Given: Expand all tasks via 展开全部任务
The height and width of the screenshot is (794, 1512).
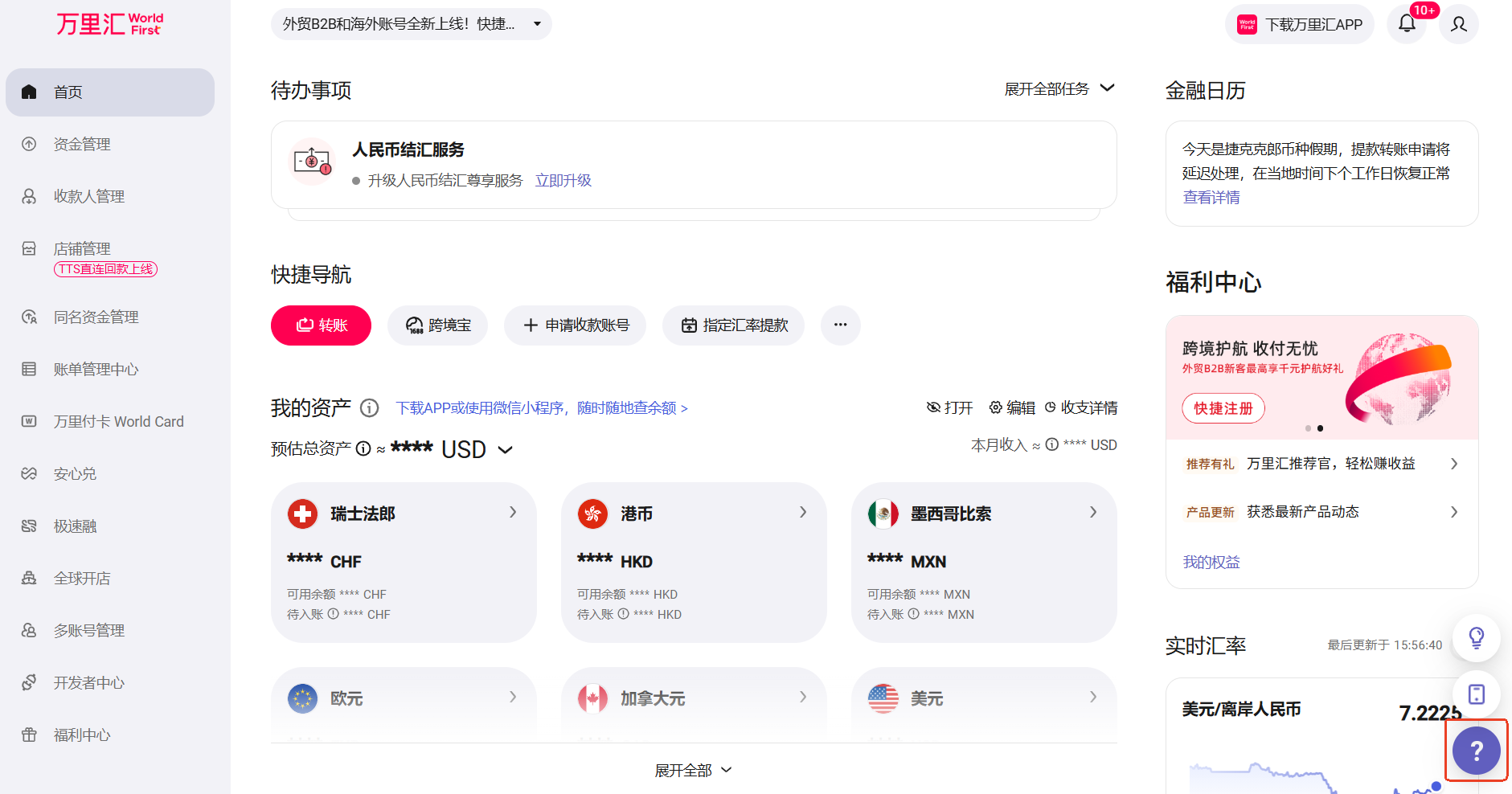Looking at the screenshot, I should (1059, 88).
